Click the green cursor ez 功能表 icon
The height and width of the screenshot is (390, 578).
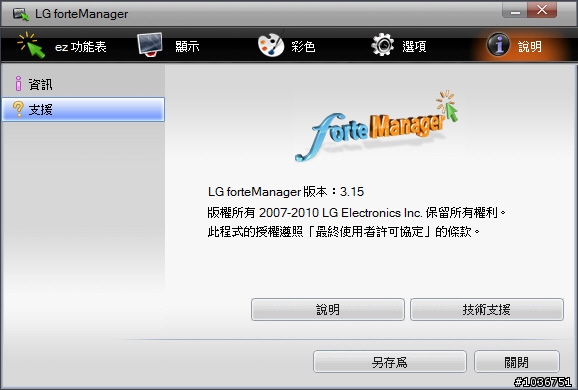pyautogui.click(x=31, y=45)
